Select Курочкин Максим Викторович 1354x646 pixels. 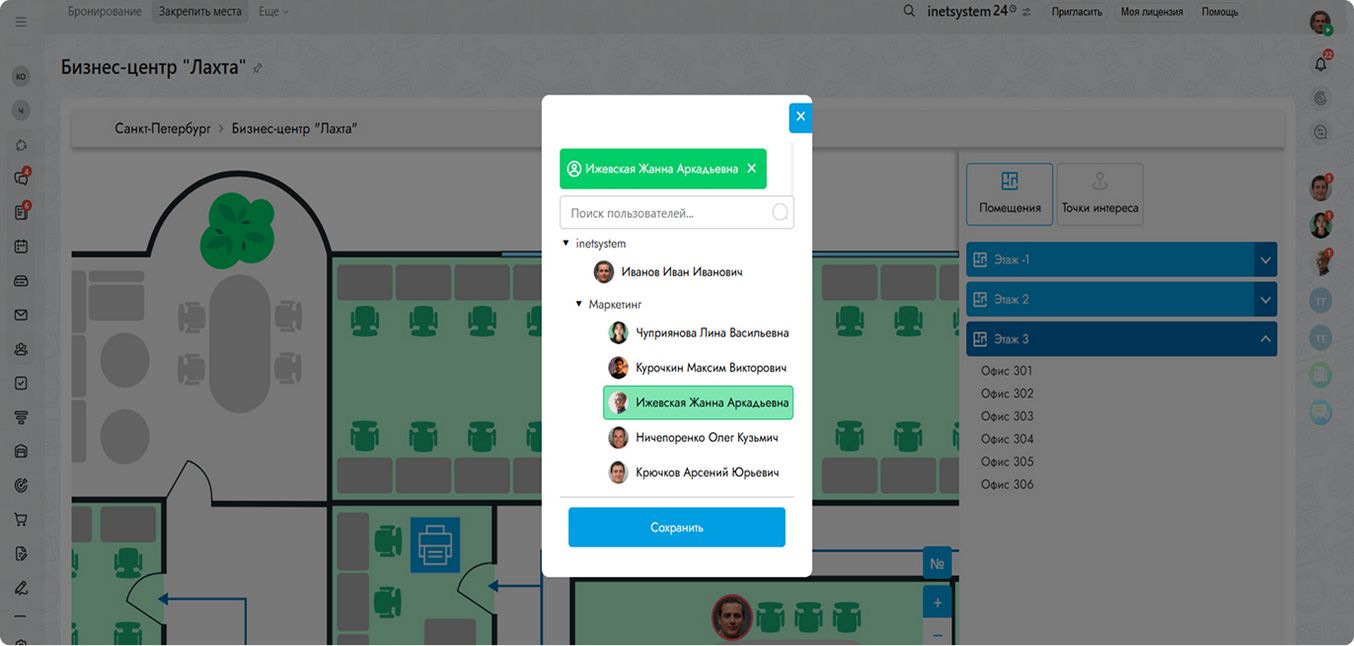[697, 368]
